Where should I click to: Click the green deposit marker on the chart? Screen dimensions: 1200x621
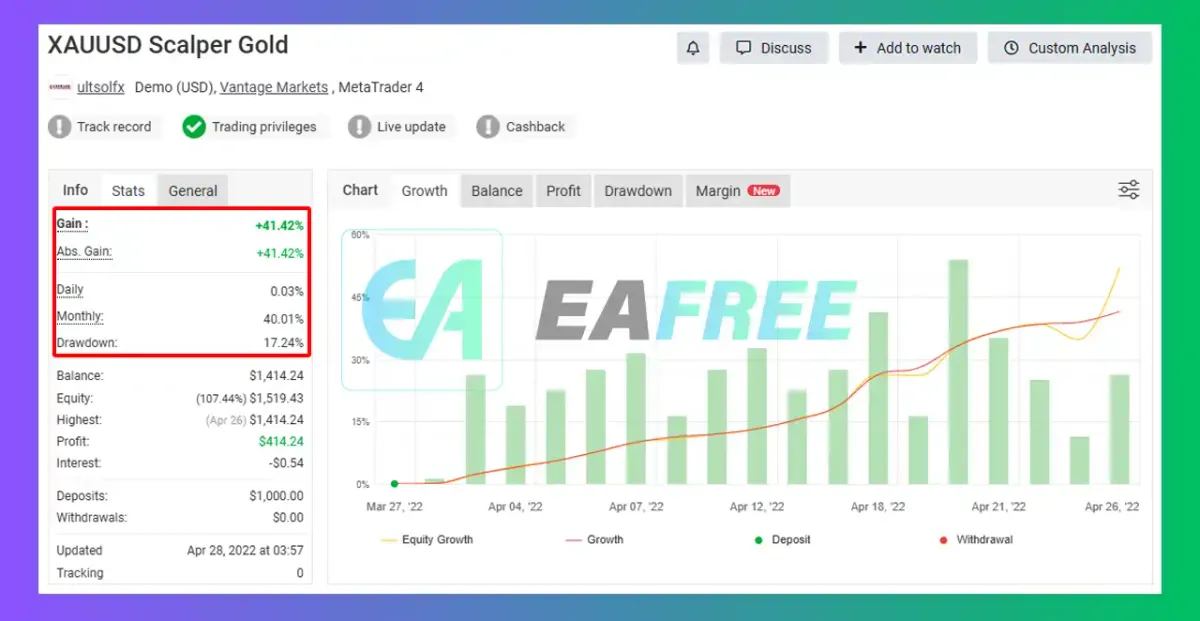coord(395,484)
